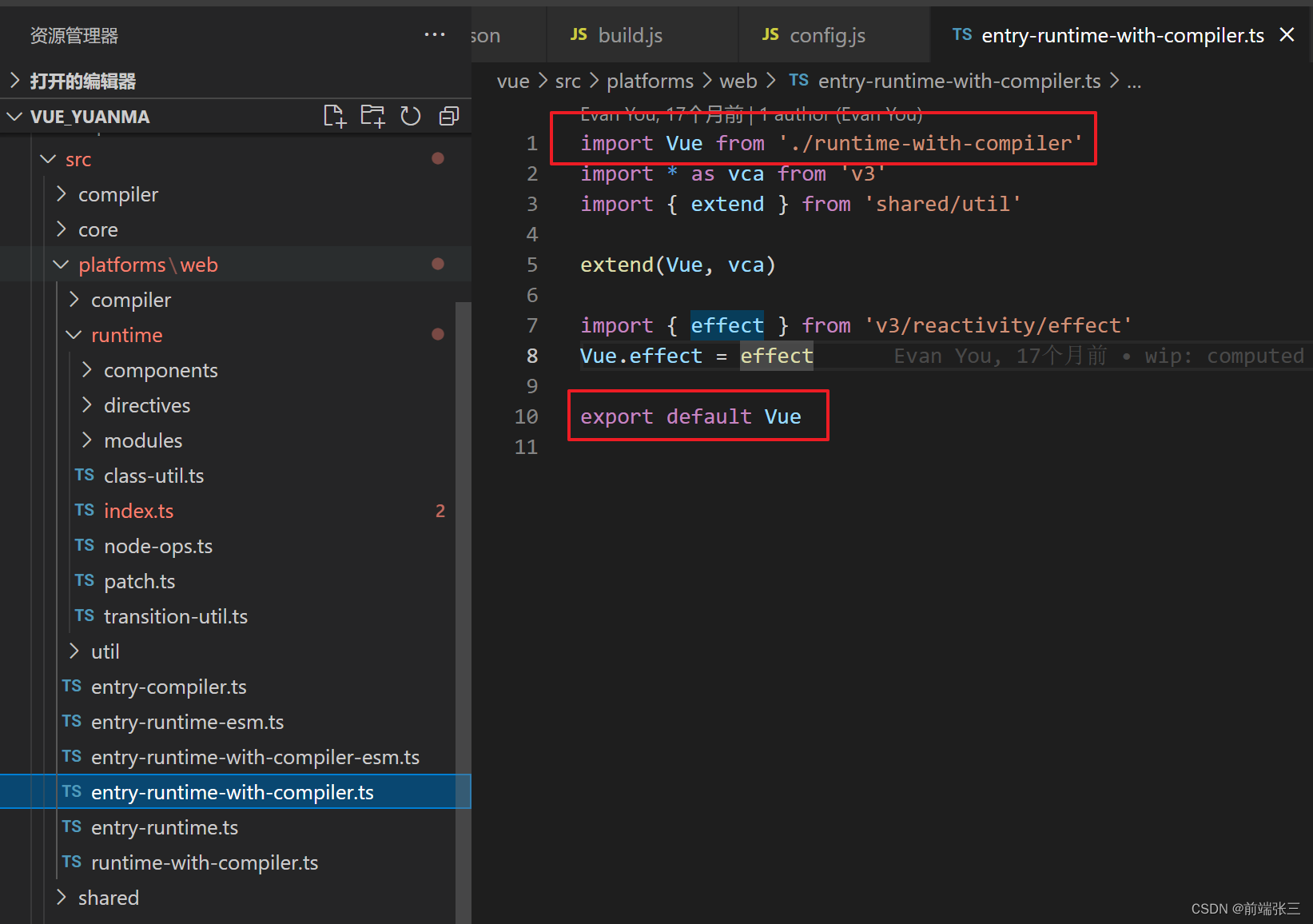The height and width of the screenshot is (924, 1313).
Task: Click the TS icon in the breadcrumb
Action: click(x=798, y=80)
